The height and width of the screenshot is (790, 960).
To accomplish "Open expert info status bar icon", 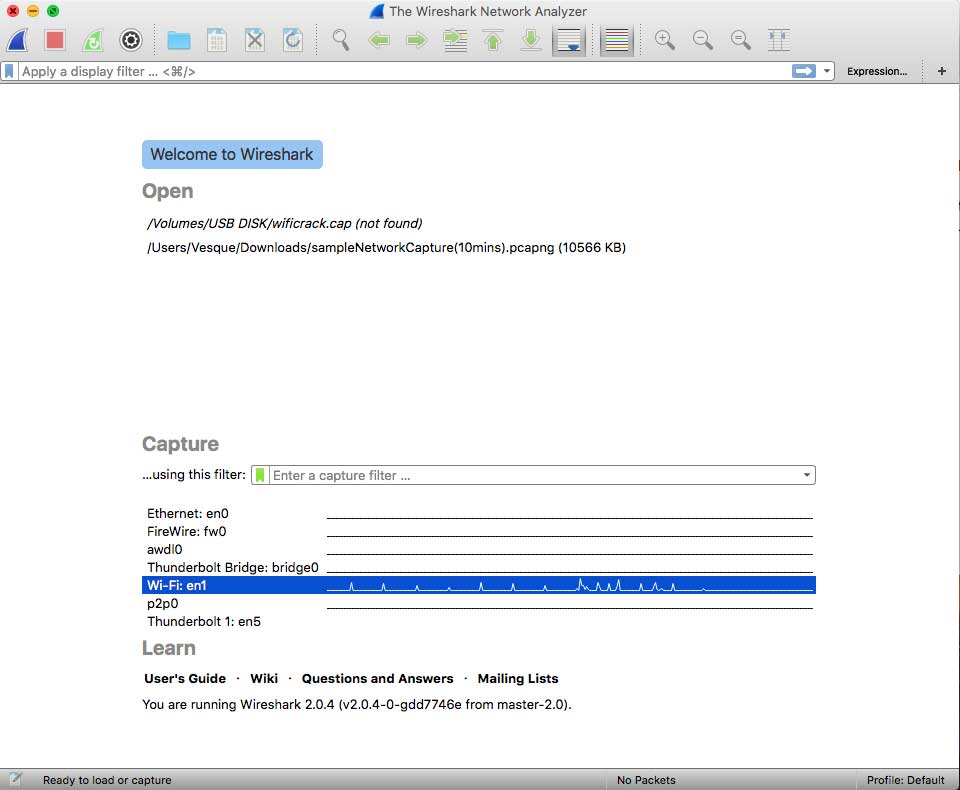I will (x=15, y=779).
